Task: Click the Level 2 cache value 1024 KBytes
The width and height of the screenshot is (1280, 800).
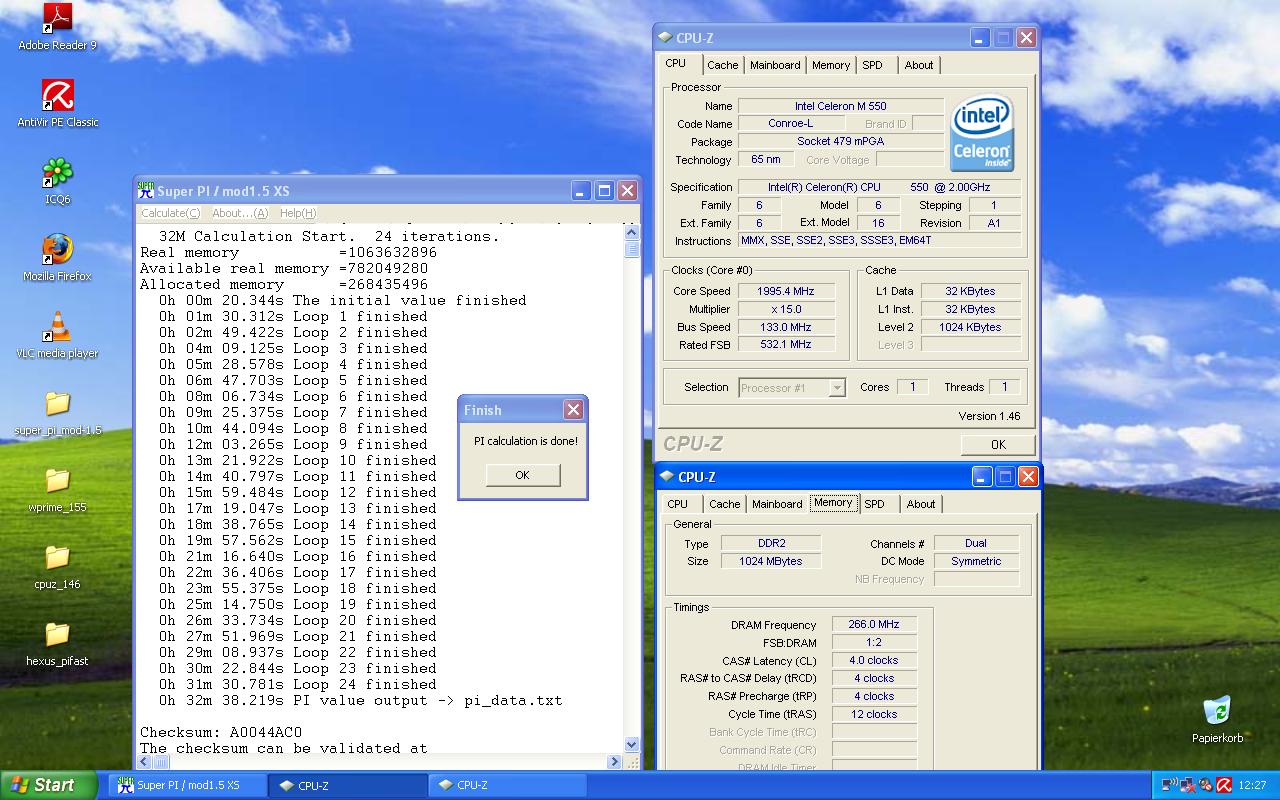Action: [x=970, y=327]
